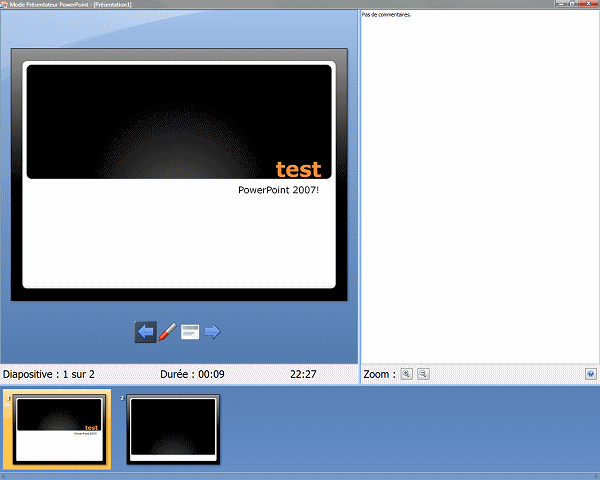Viewport: 600px width, 480px height.
Task: Jump to slide 2 thumbnail
Action: (172, 430)
